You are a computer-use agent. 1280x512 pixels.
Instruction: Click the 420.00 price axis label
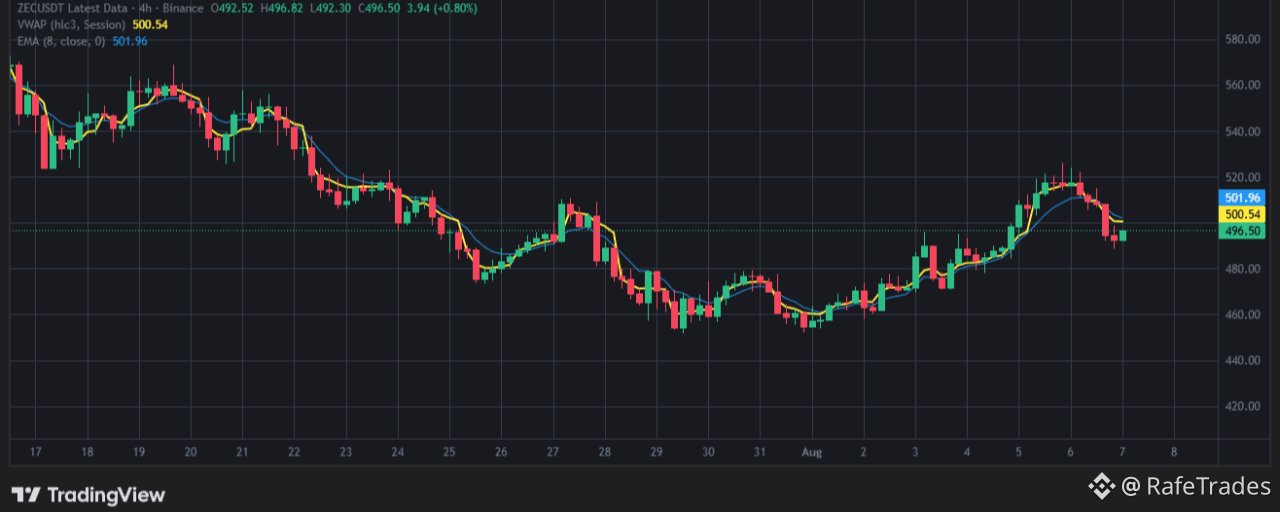coord(1241,406)
